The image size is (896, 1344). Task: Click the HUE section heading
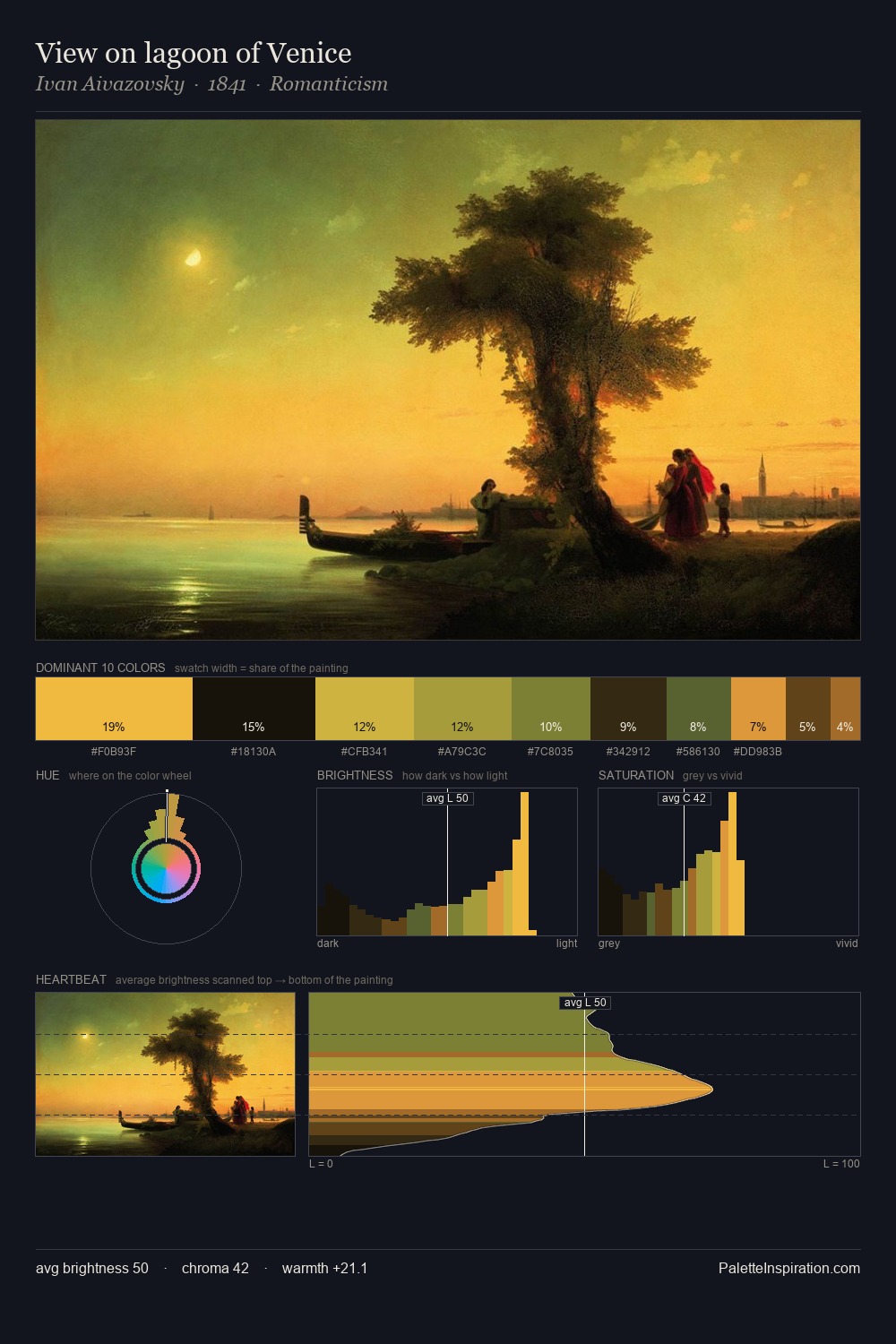click(x=47, y=775)
